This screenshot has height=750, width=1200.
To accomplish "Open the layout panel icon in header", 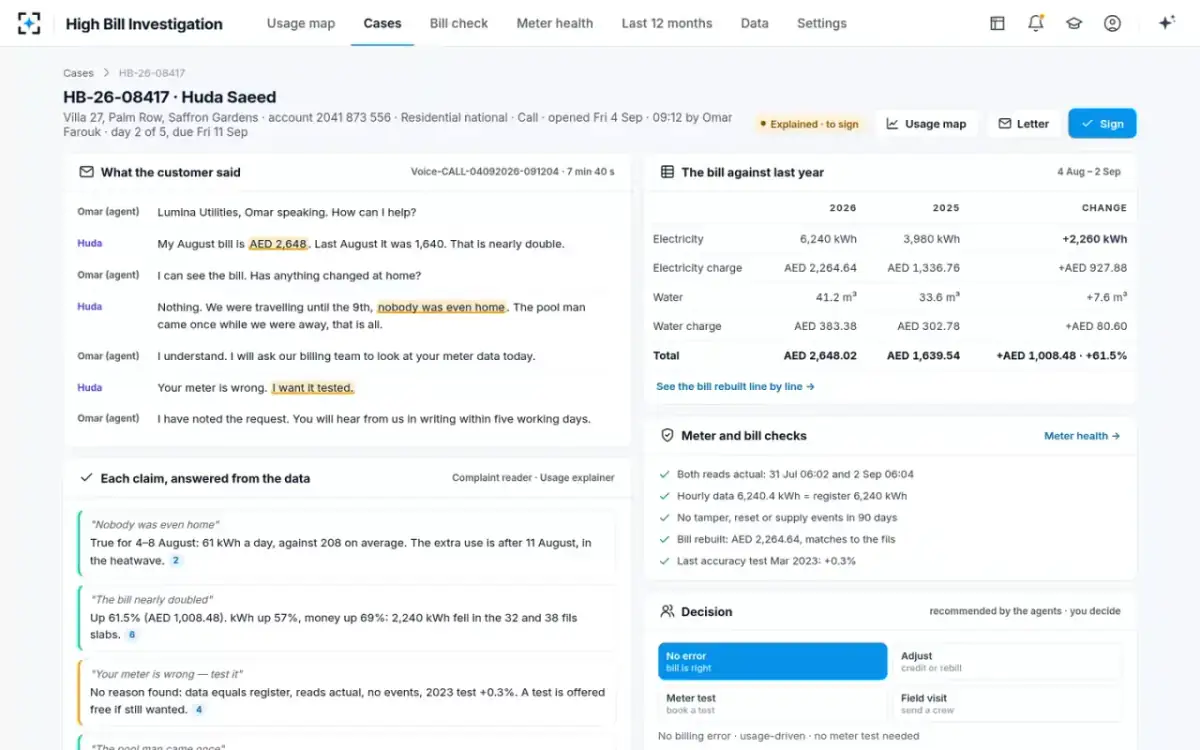I will (x=997, y=23).
